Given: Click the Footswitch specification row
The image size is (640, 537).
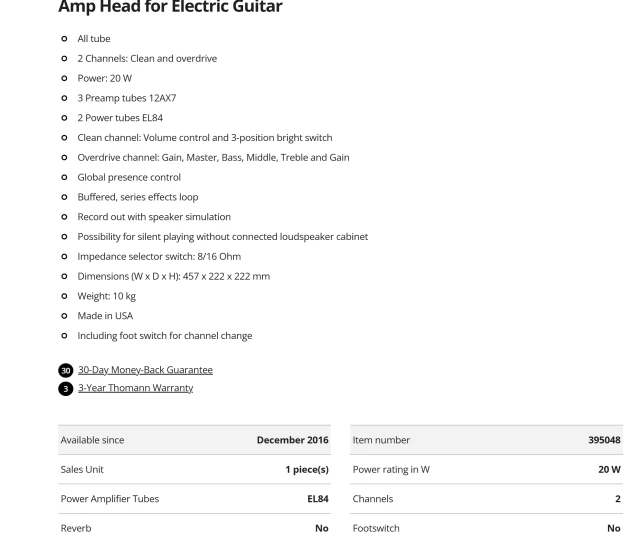Looking at the screenshot, I should coord(487,526).
